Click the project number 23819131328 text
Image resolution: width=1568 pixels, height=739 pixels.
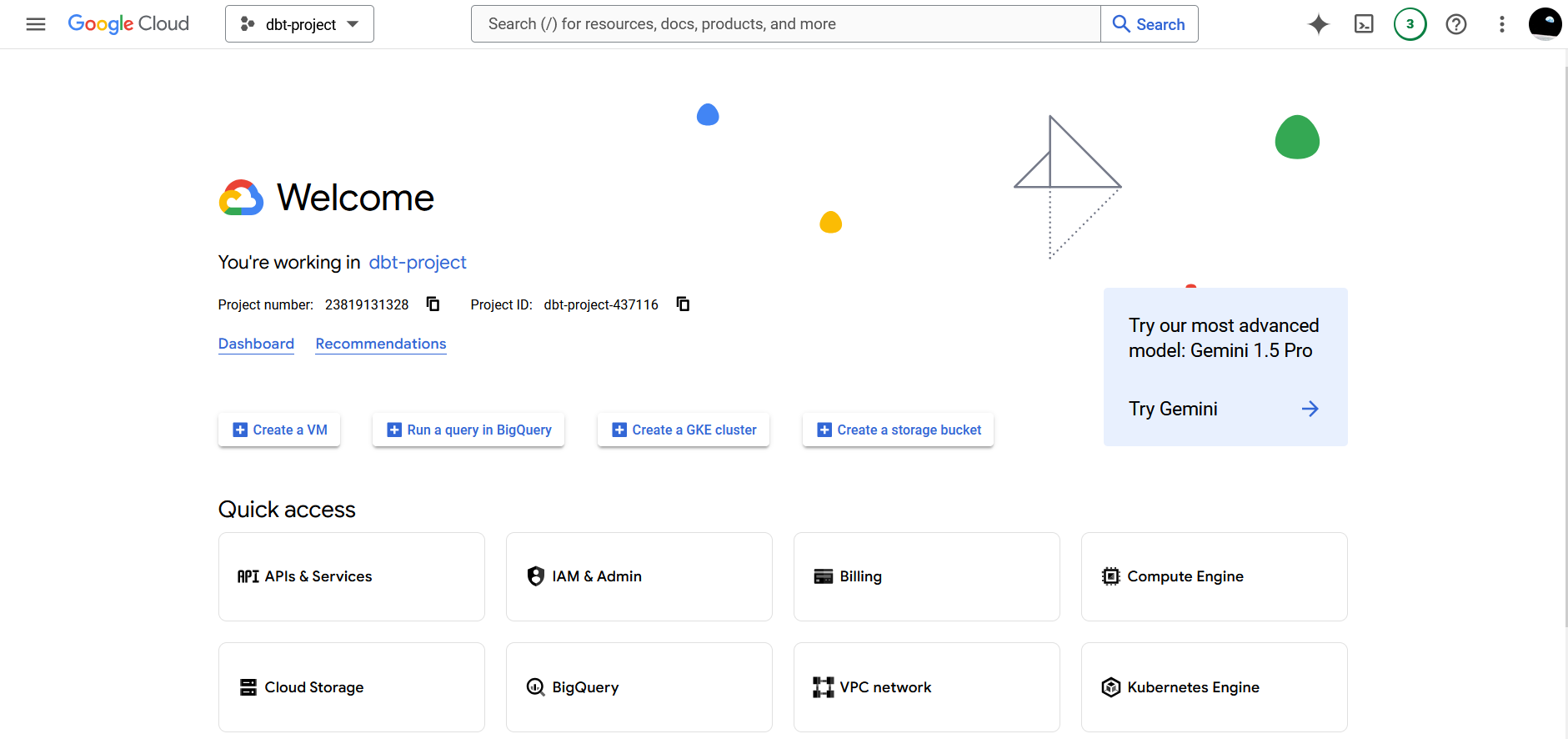coord(367,304)
